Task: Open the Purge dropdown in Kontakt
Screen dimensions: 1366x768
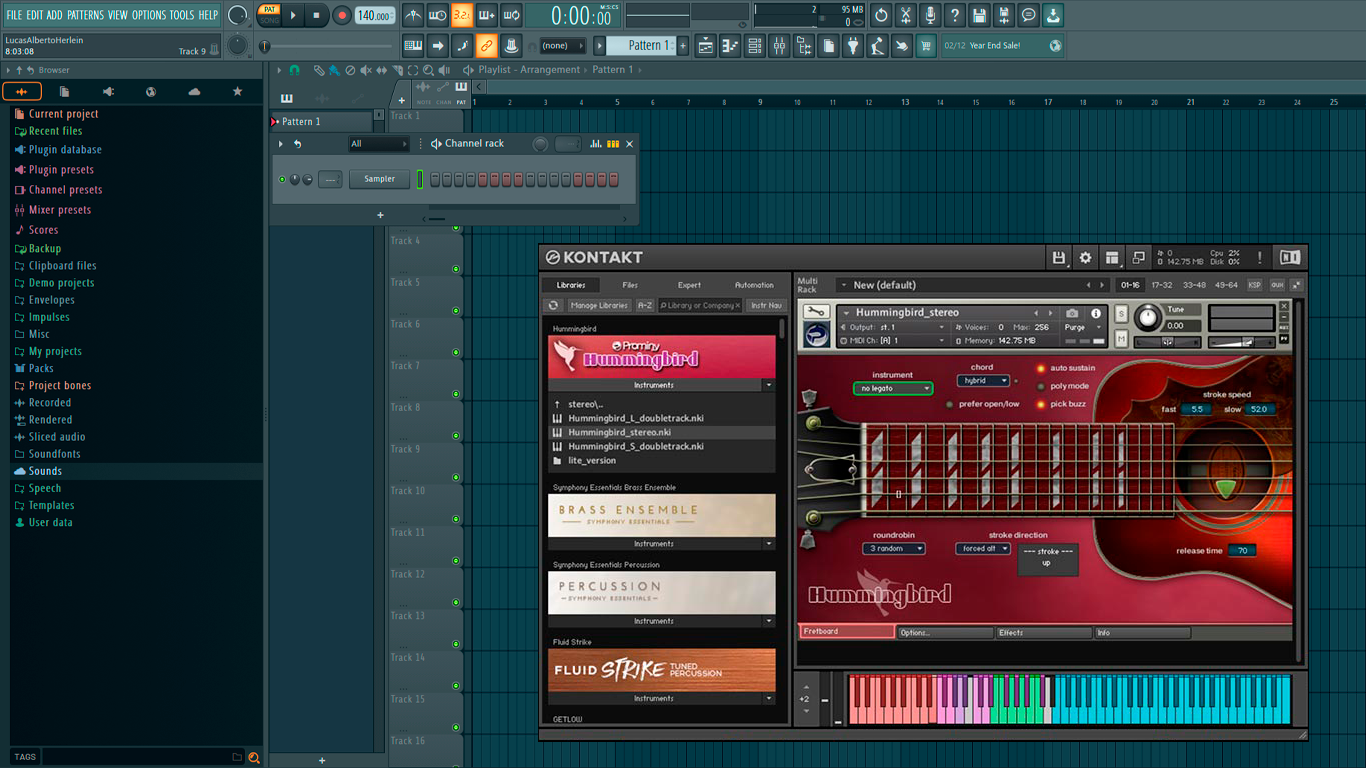Action: (1081, 327)
